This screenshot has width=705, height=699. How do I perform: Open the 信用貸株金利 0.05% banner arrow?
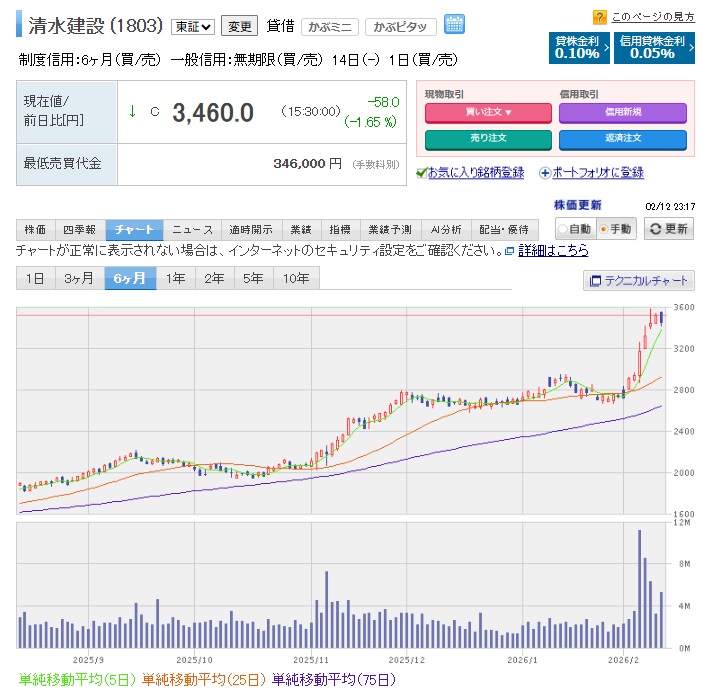[x=691, y=47]
